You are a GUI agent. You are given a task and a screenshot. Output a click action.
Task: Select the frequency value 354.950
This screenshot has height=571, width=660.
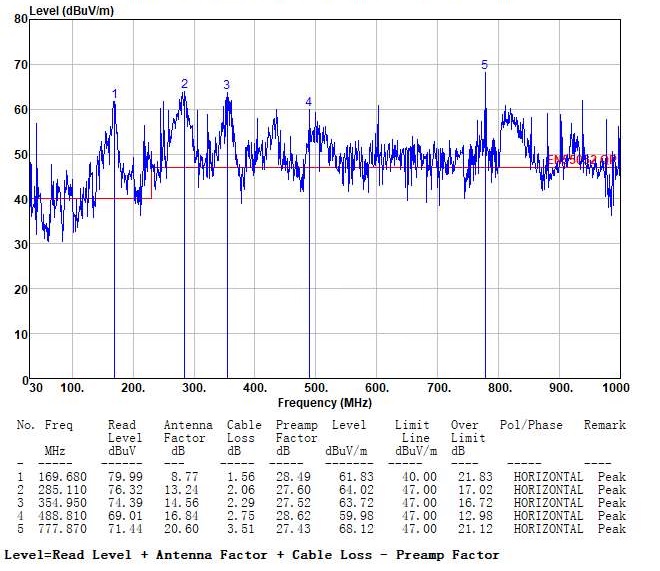[x=62, y=503]
